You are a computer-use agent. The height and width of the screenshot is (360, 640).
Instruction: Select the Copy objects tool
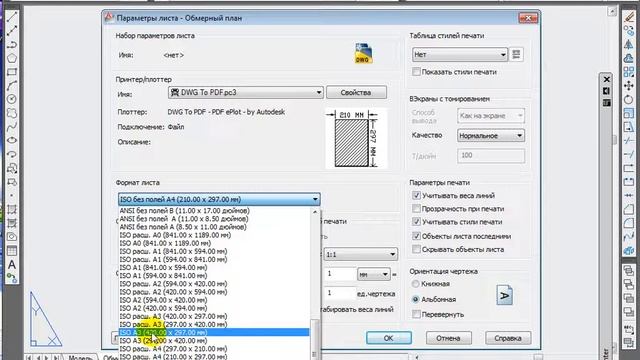point(629,31)
